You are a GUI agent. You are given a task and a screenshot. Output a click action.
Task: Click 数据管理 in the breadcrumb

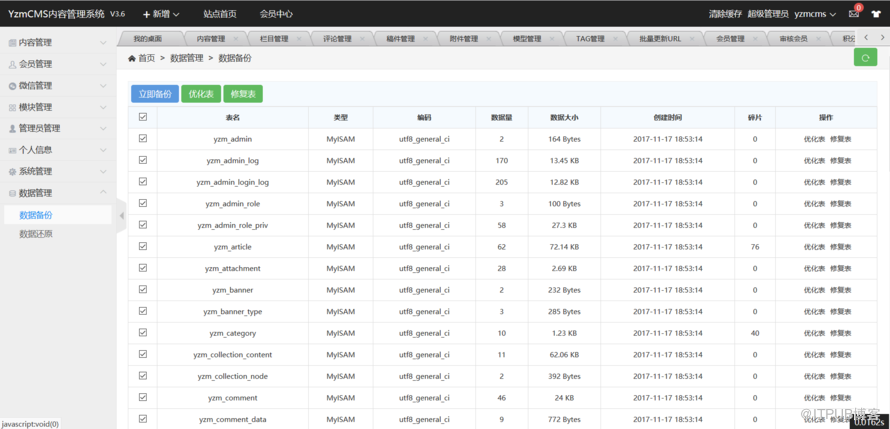(187, 58)
